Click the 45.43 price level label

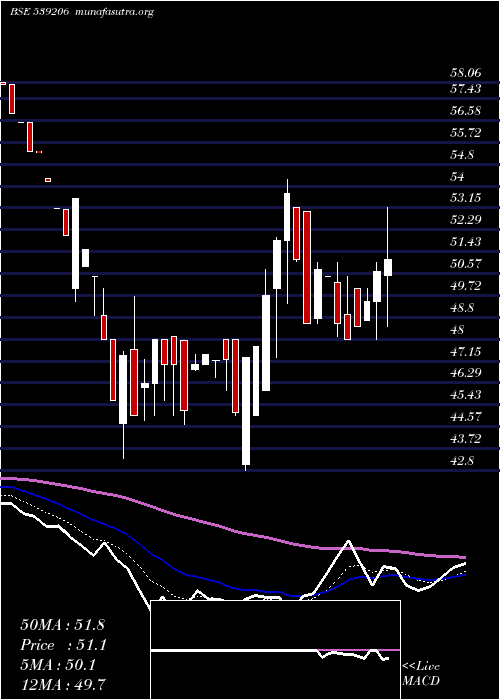pyautogui.click(x=465, y=395)
